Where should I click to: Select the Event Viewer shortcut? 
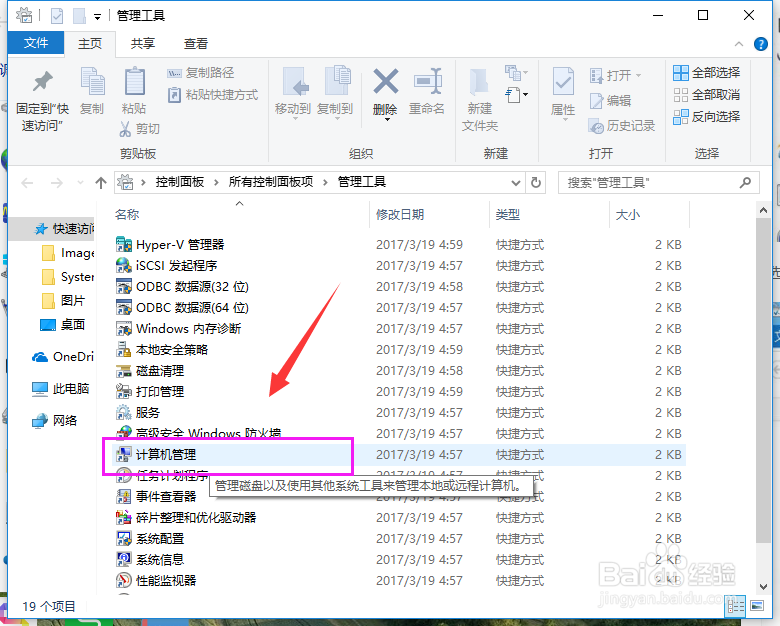156,497
